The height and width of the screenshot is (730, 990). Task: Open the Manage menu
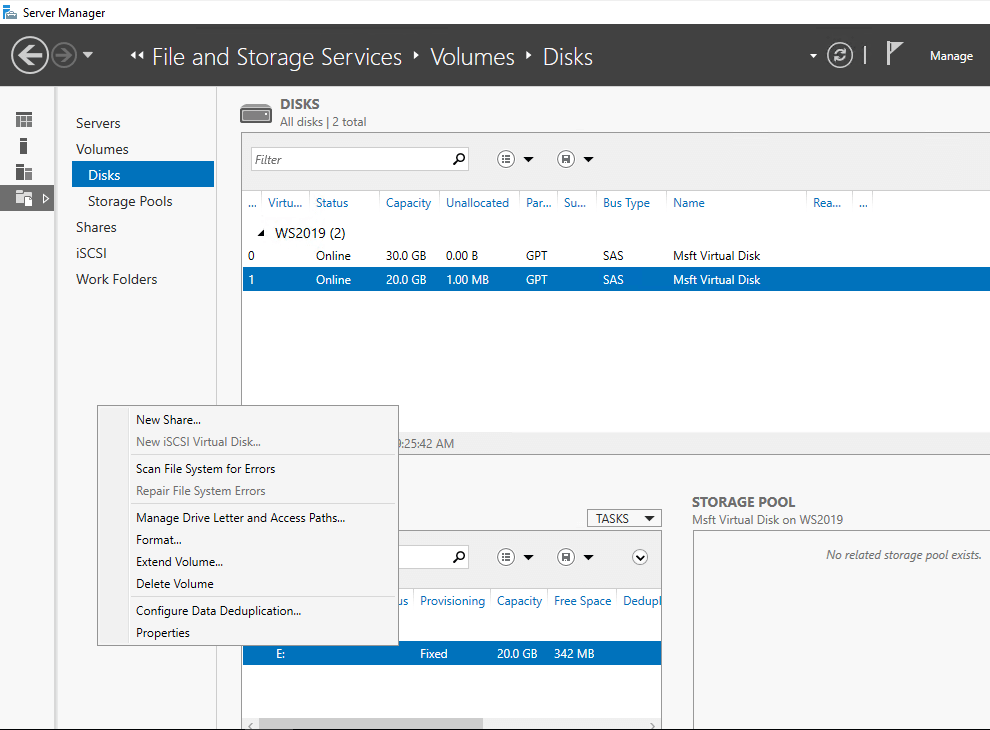(951, 56)
